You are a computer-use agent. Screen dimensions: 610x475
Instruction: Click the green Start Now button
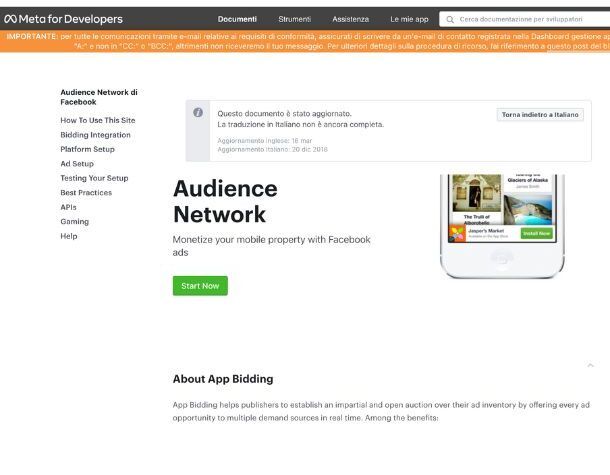pos(200,286)
